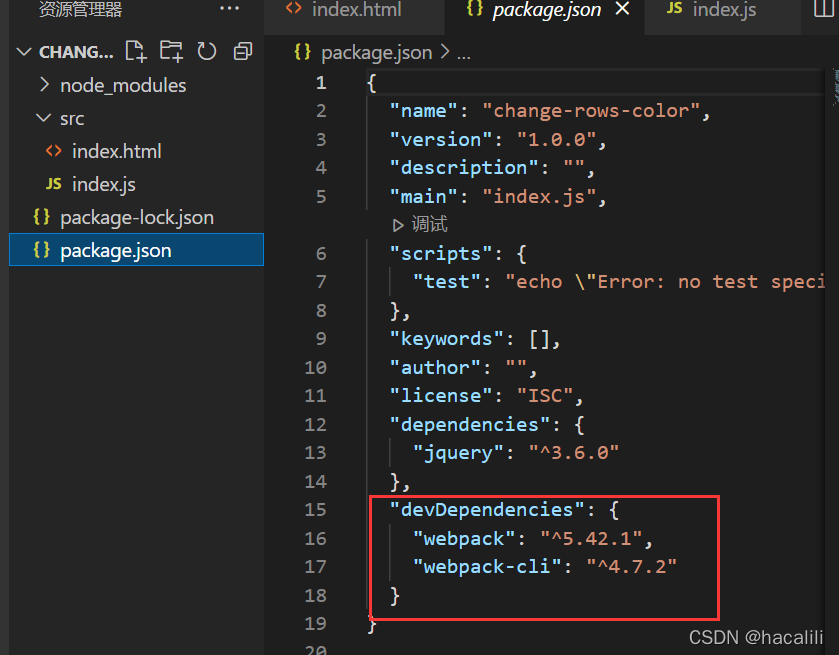This screenshot has height=655, width=839.
Task: Click the 调试 CodeLens link above scripts
Action: pyautogui.click(x=428, y=224)
